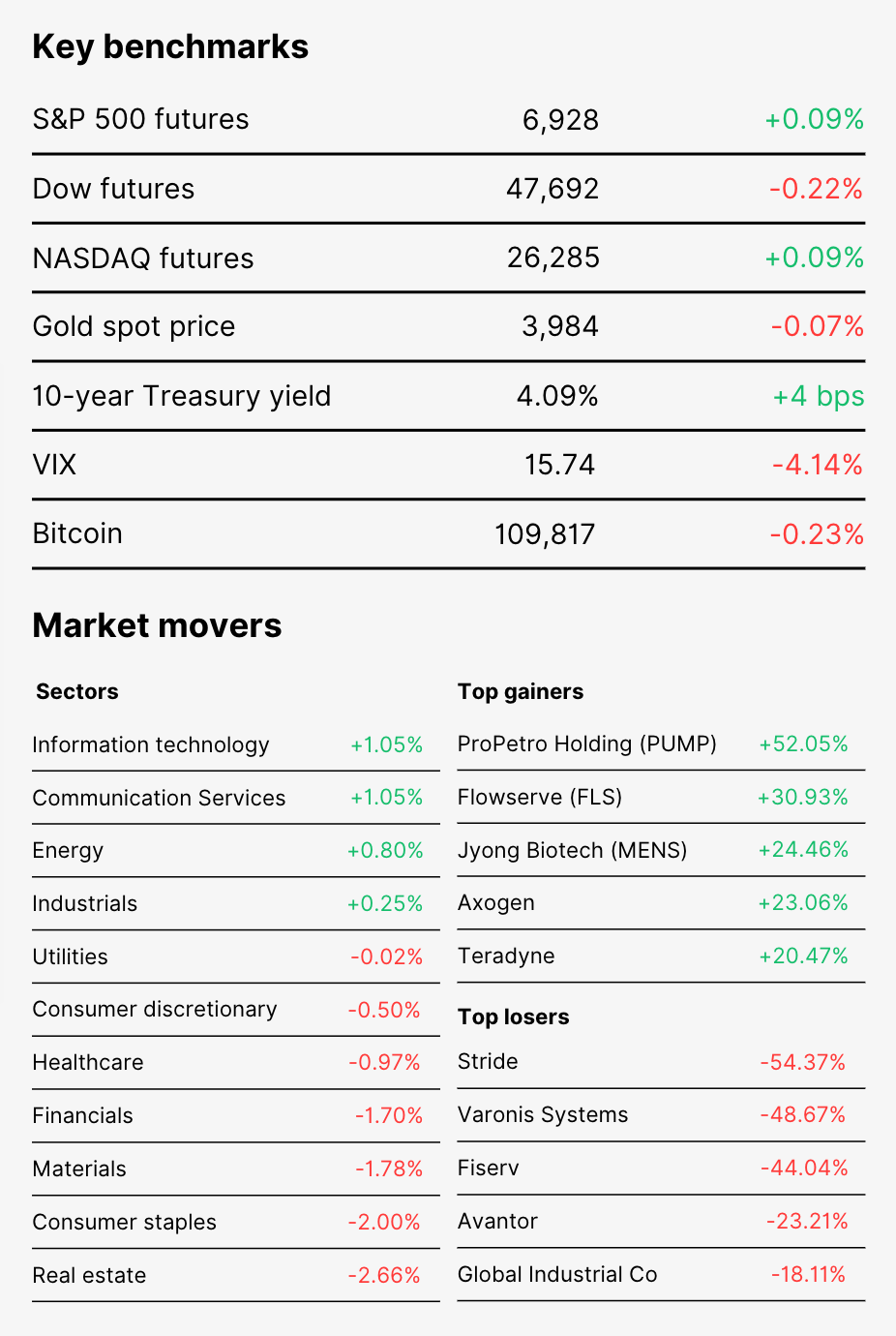Screen dimensions: 896x1336
Task: Click the Jyong Biotech (MENS) entry
Action: tap(573, 850)
